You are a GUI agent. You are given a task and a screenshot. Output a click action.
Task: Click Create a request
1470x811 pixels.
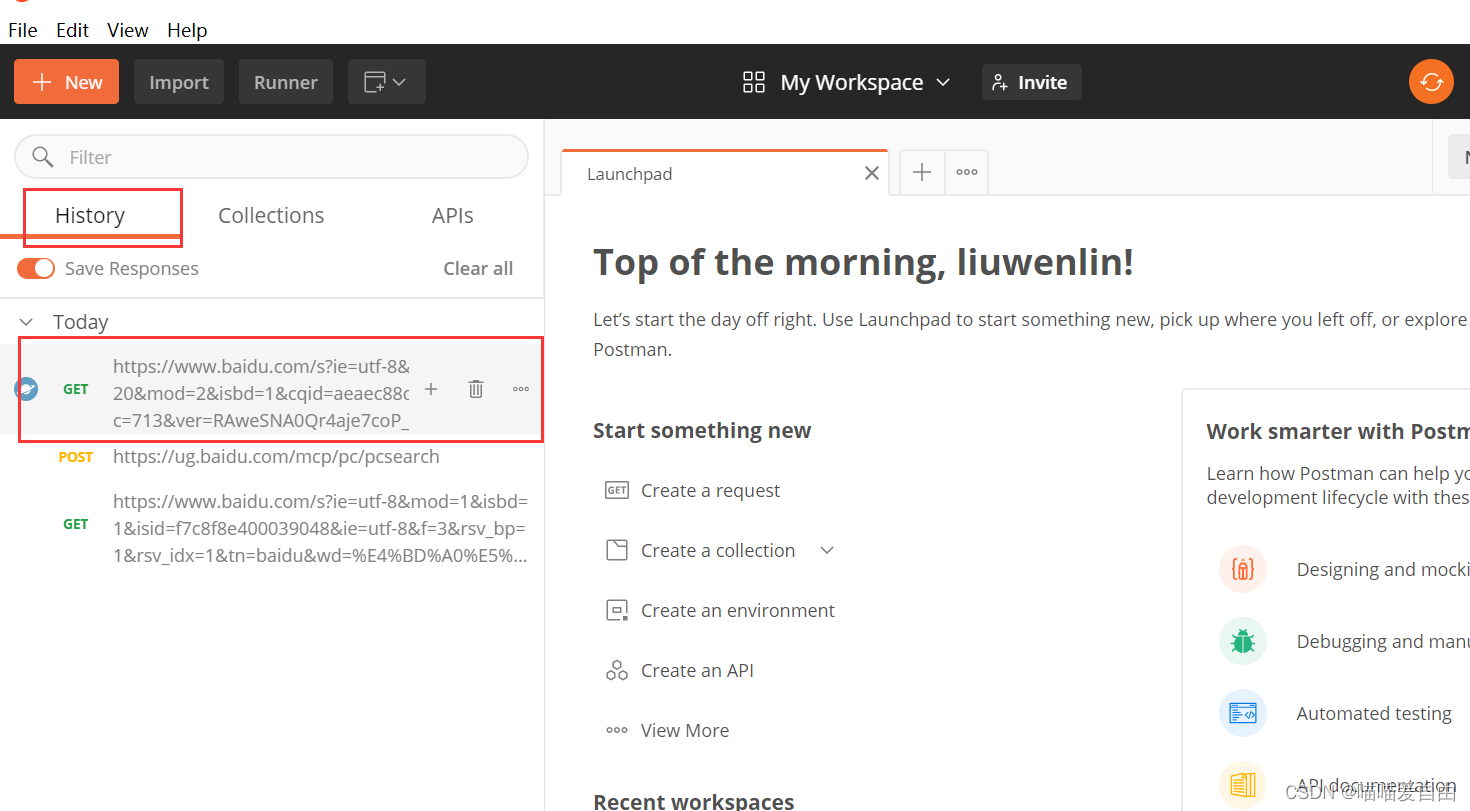[710, 490]
